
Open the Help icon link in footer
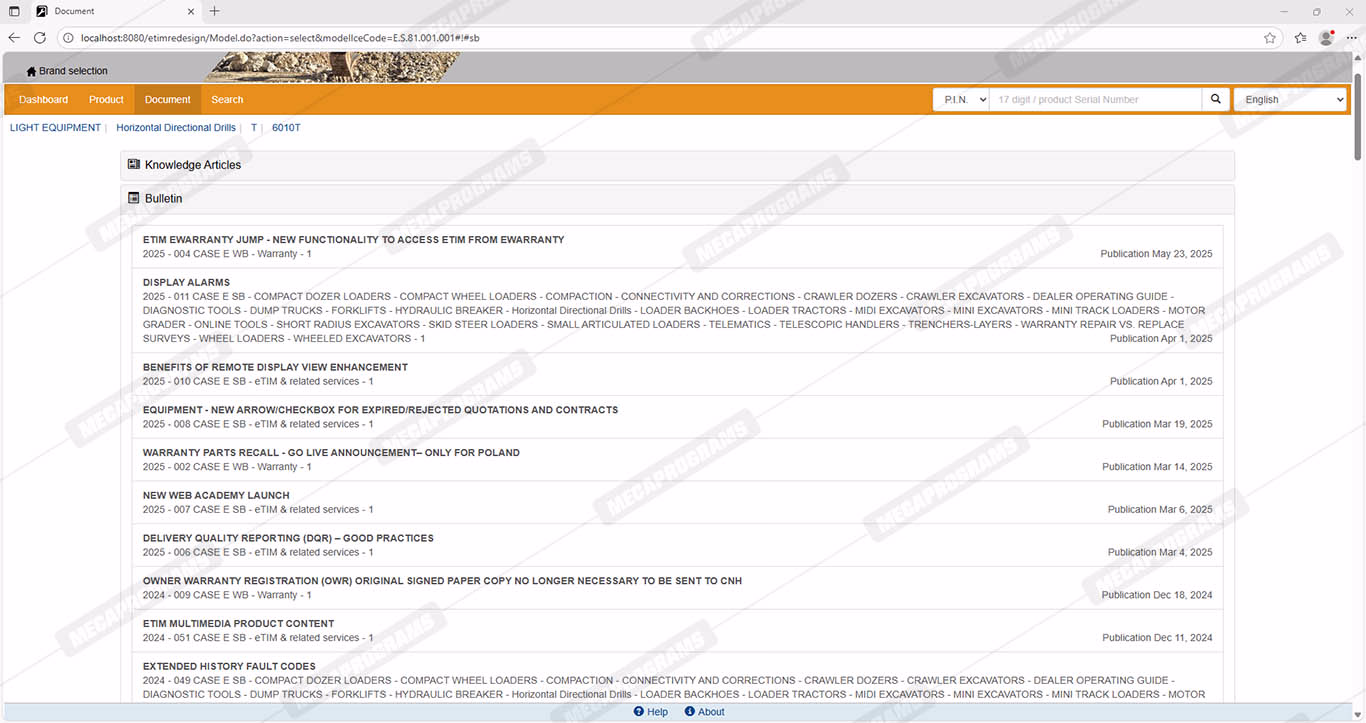pyautogui.click(x=640, y=712)
